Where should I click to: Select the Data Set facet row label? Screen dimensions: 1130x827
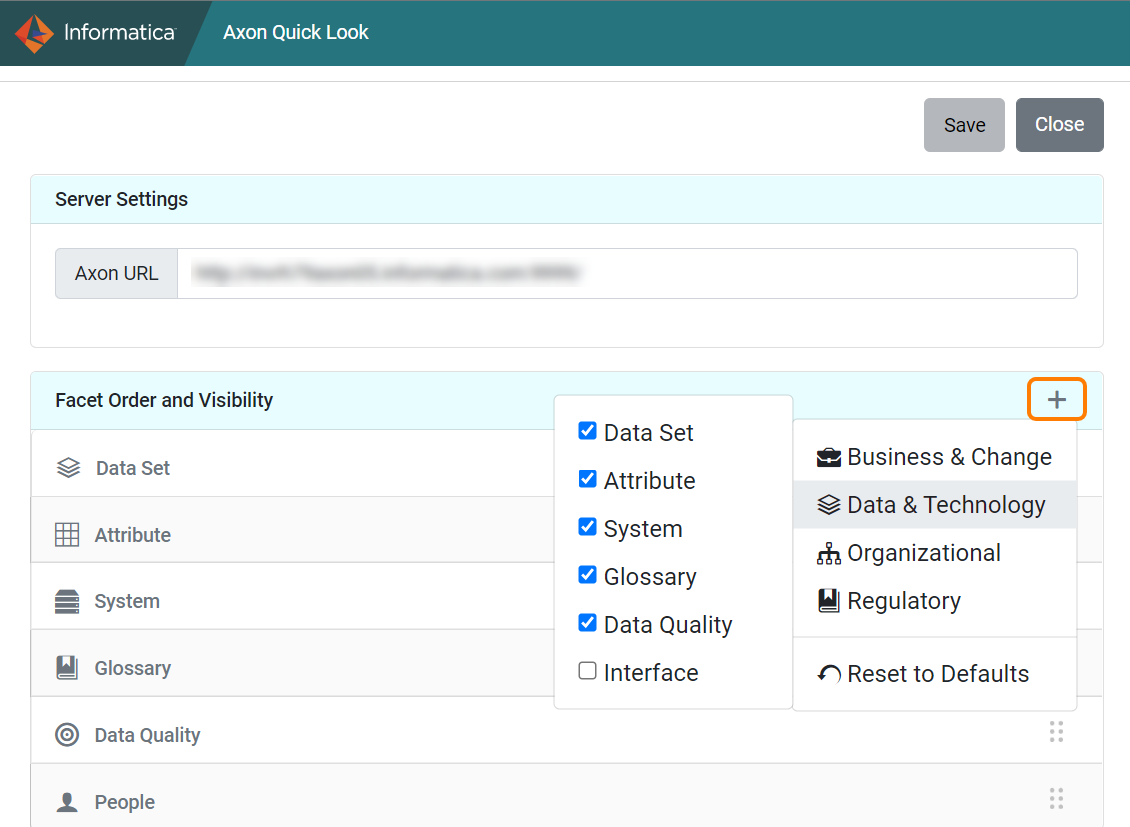click(x=133, y=468)
